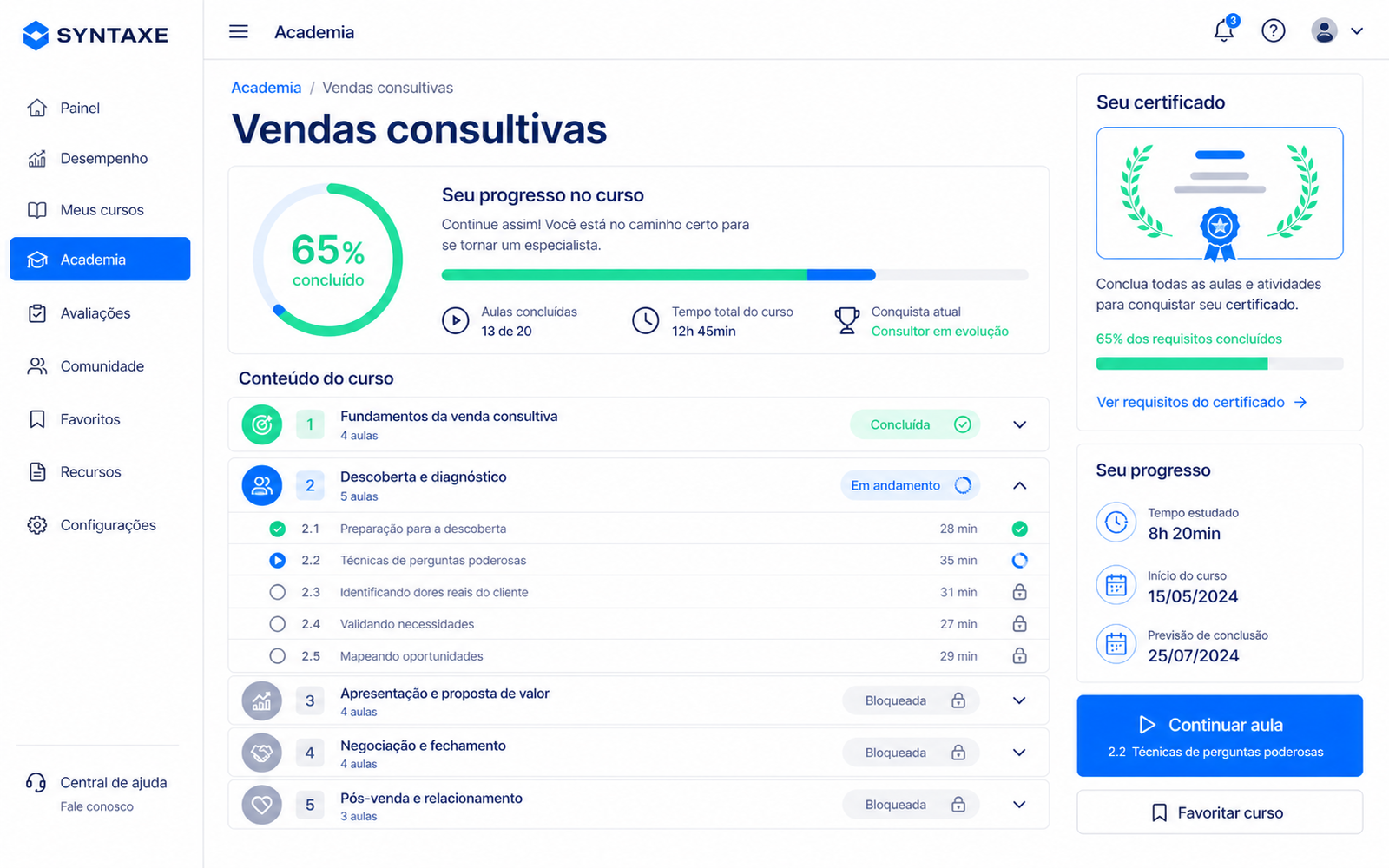
Task: Click the help question mark icon
Action: pos(1274,31)
